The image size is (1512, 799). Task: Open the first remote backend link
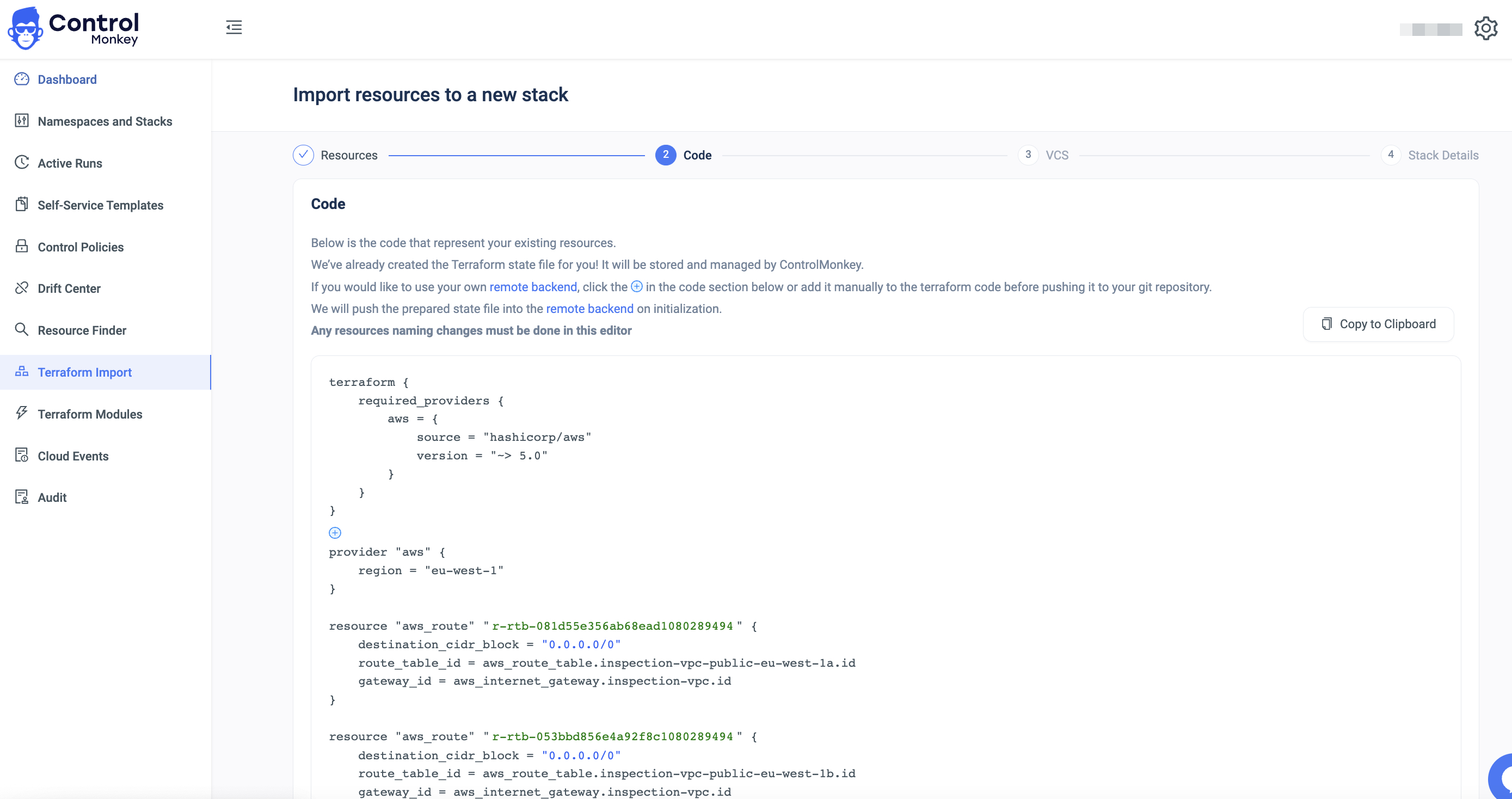coord(532,287)
